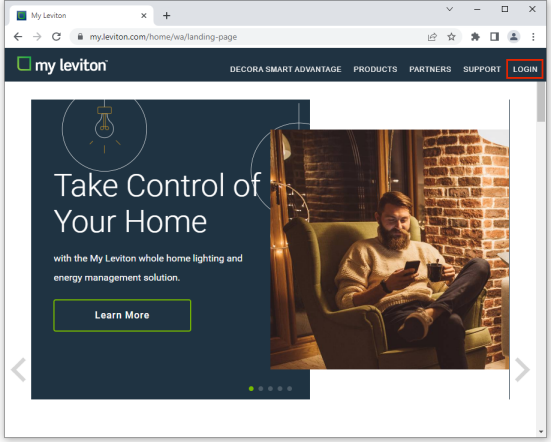
Task: Go to previous carousel slide arrow
Action: click(x=18, y=370)
